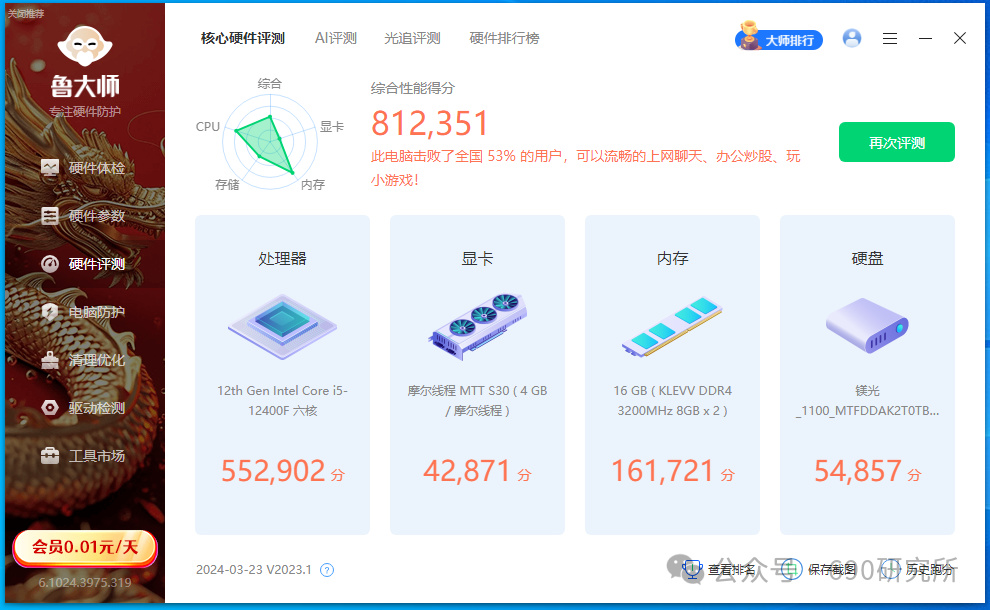Click the help question mark icon
Image resolution: width=990 pixels, height=610 pixels.
click(327, 570)
